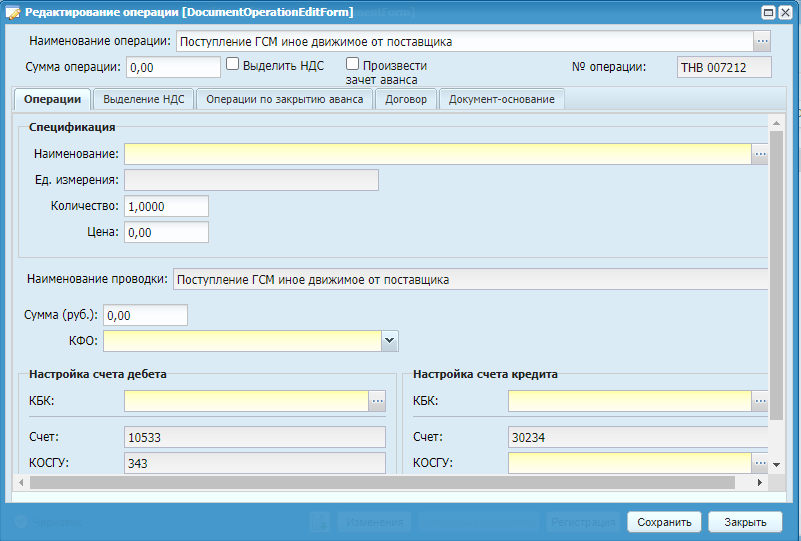Click credit Счет field showing 30234
The image size is (801, 541).
coord(638,437)
